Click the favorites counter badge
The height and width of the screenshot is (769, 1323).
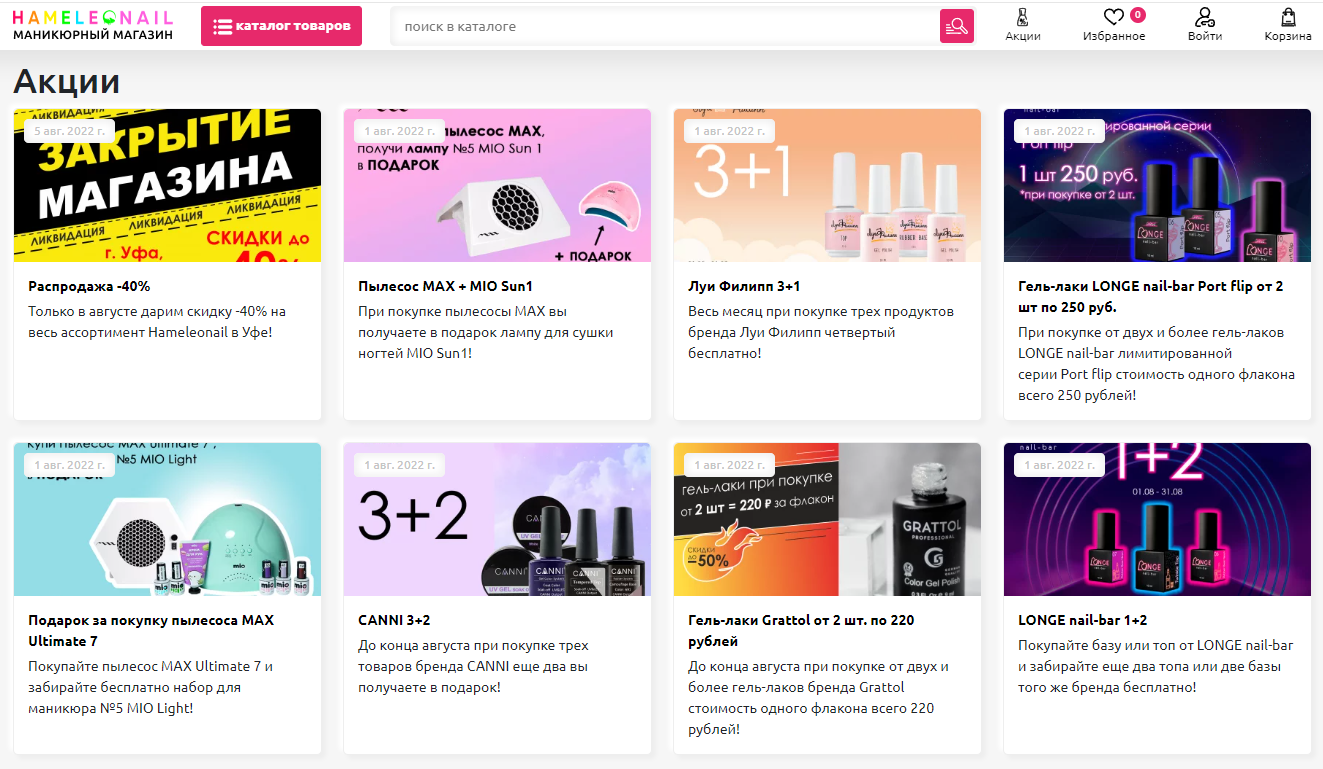click(1137, 14)
